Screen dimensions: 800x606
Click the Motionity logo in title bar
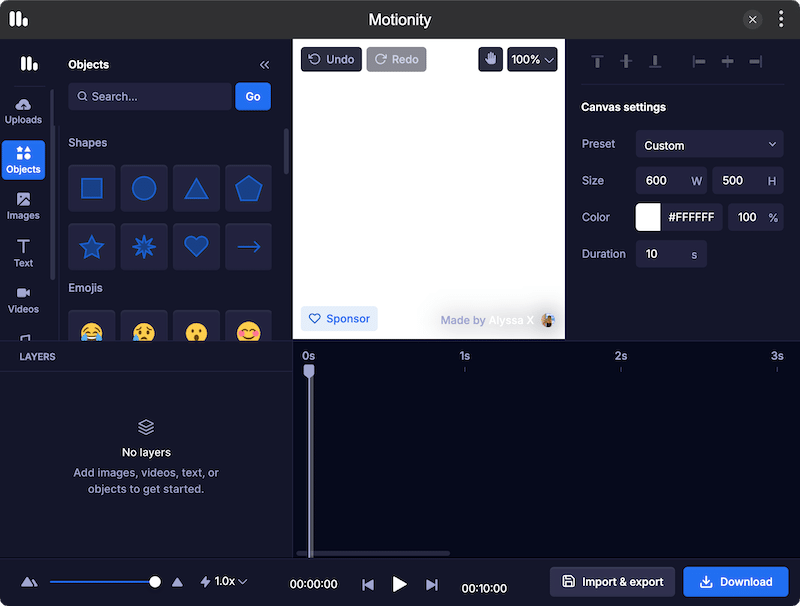pos(19,19)
